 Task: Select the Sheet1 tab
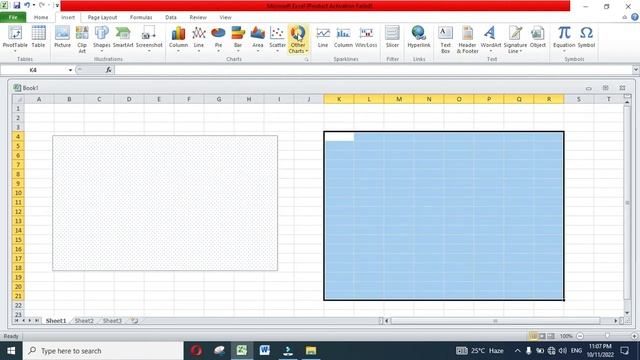tap(56, 321)
